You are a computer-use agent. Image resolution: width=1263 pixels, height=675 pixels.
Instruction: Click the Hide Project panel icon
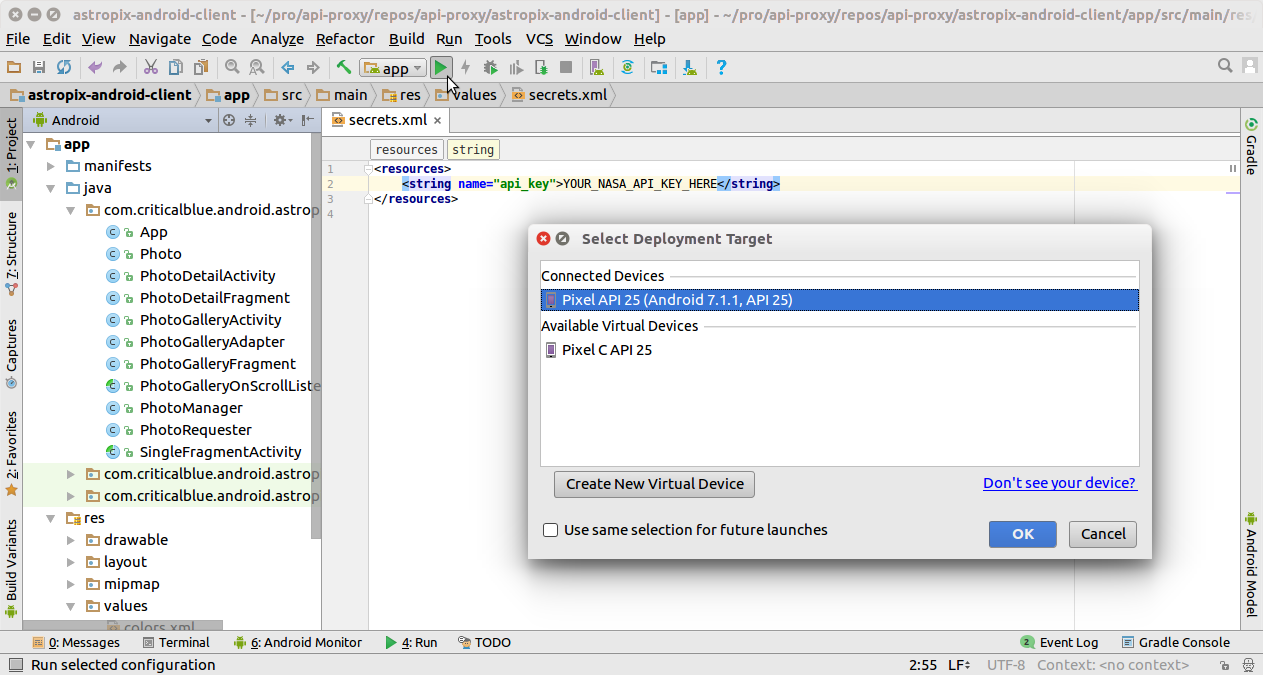click(307, 120)
